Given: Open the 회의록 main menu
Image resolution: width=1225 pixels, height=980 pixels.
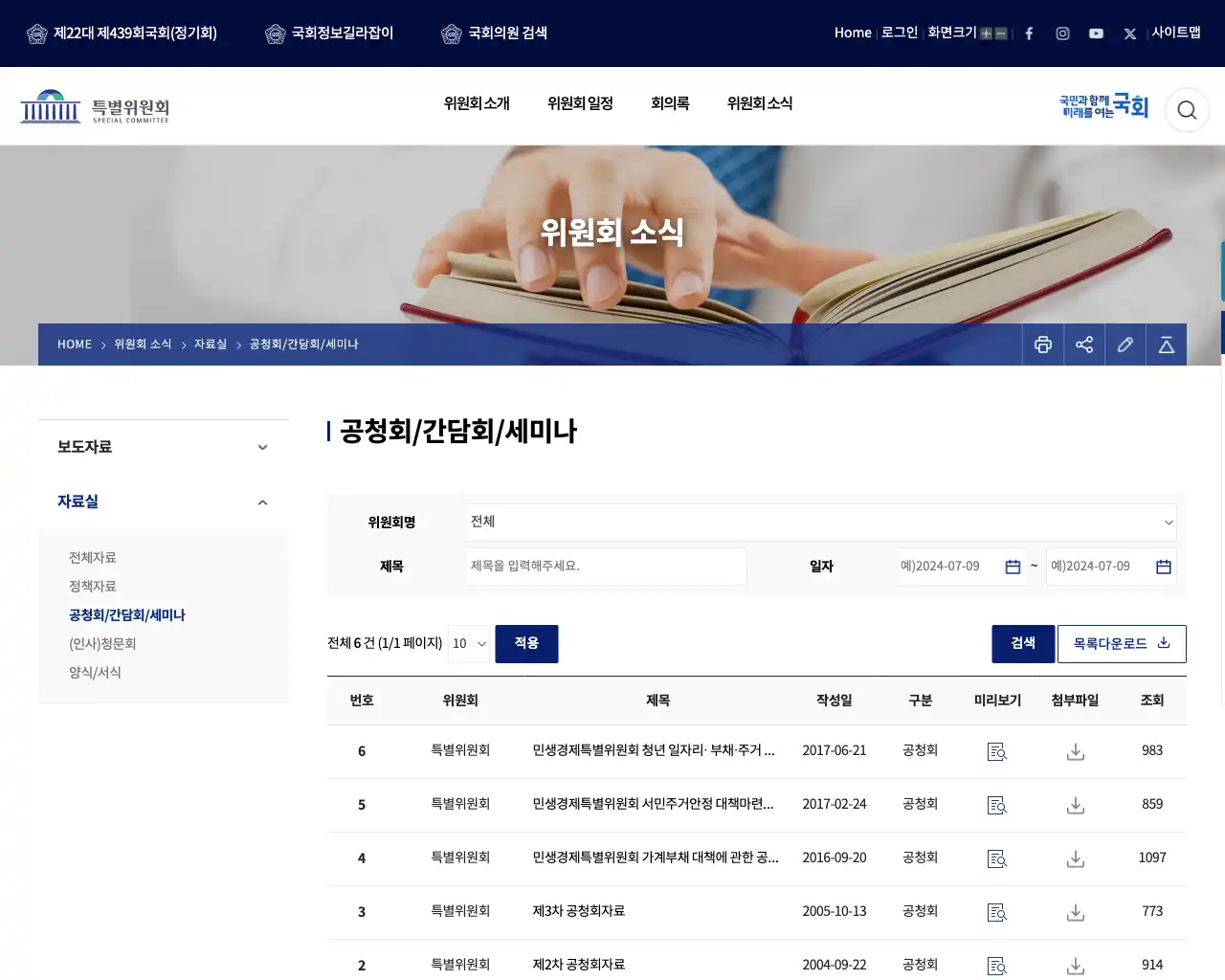Looking at the screenshot, I should 670,103.
